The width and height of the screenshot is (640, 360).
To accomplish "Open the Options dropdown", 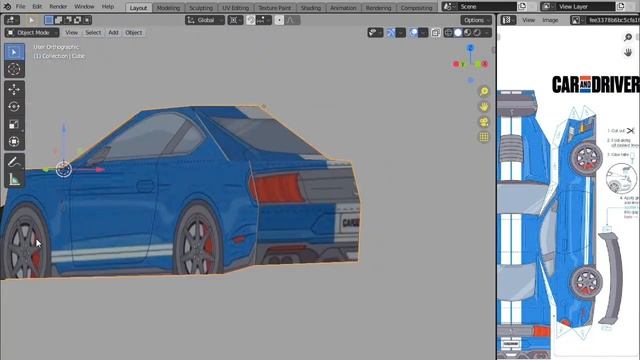I will pos(476,20).
